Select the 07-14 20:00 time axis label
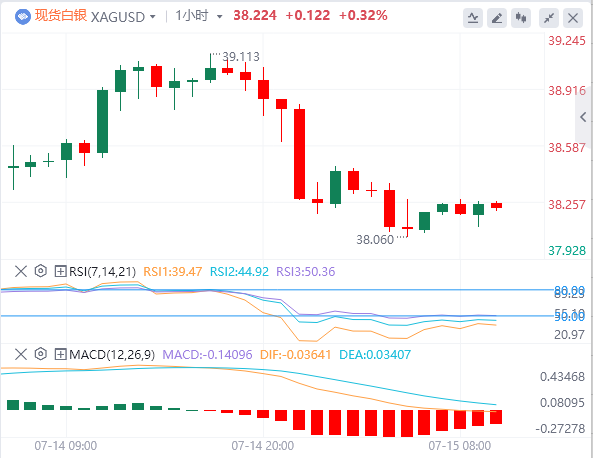The height and width of the screenshot is (458, 593). (x=262, y=446)
